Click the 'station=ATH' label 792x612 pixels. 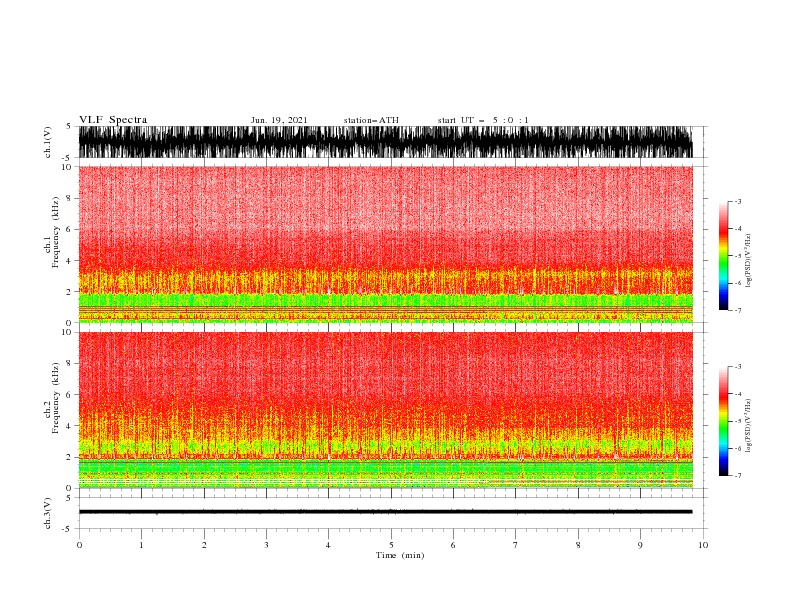point(371,120)
